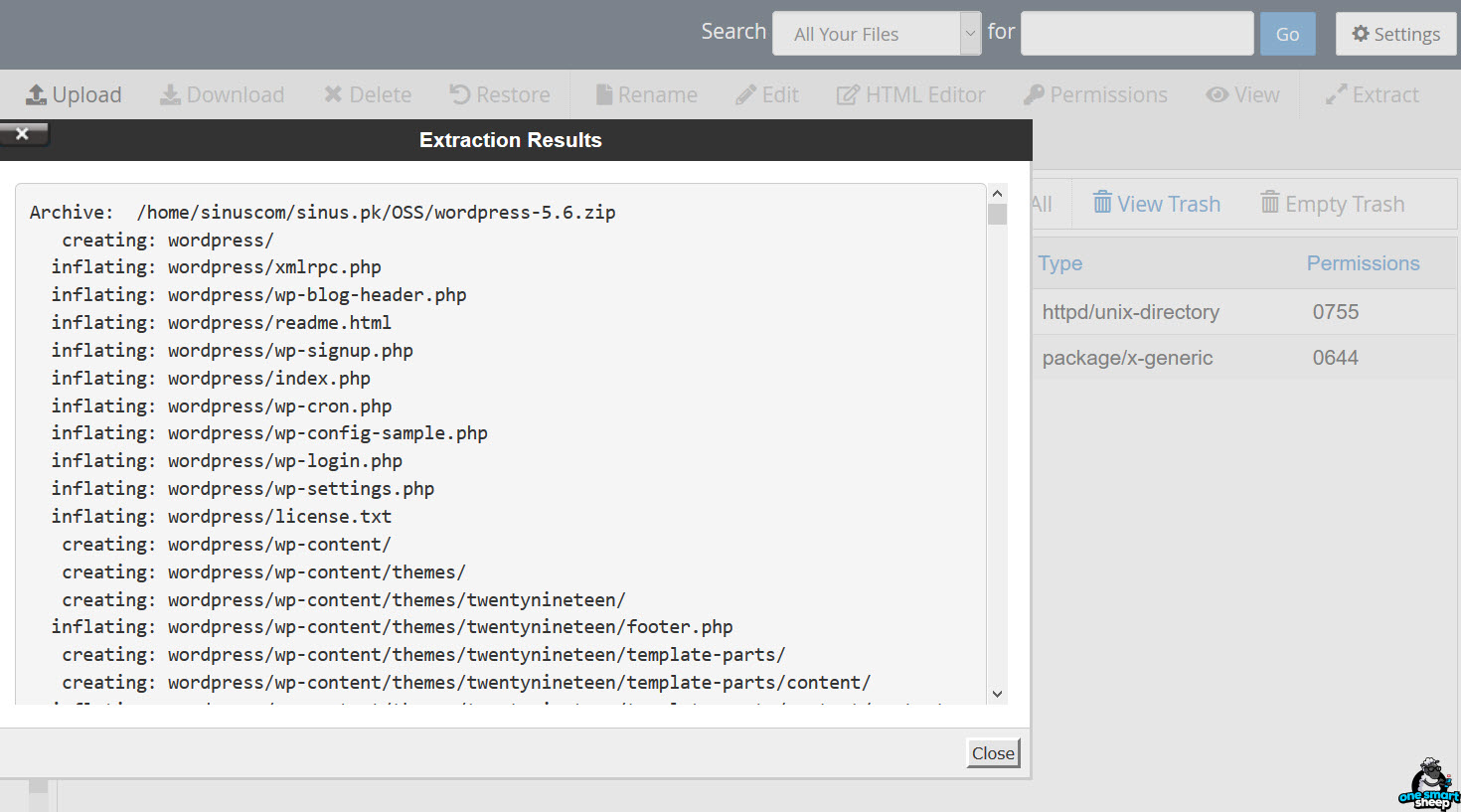Select the package/x-generic row

[x=1244, y=358]
